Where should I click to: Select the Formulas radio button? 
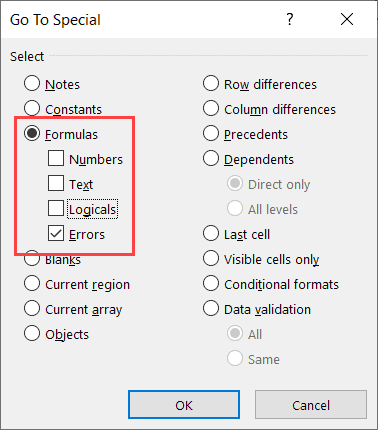coord(32,133)
